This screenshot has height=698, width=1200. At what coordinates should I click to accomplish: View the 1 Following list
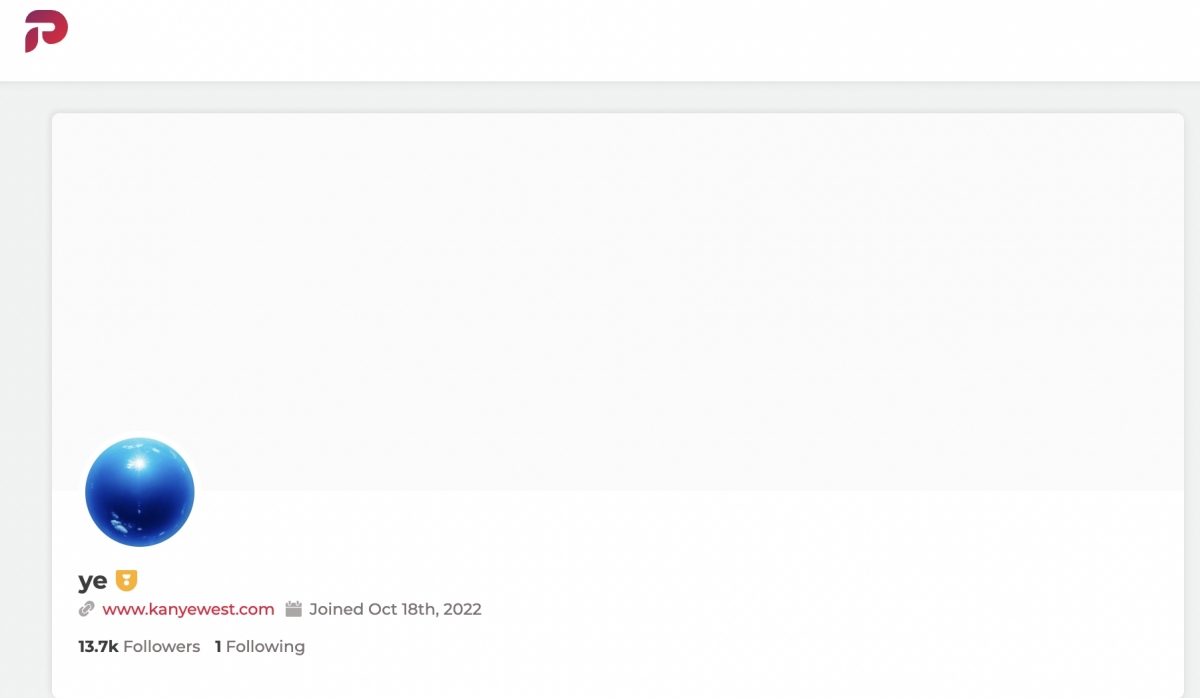260,647
